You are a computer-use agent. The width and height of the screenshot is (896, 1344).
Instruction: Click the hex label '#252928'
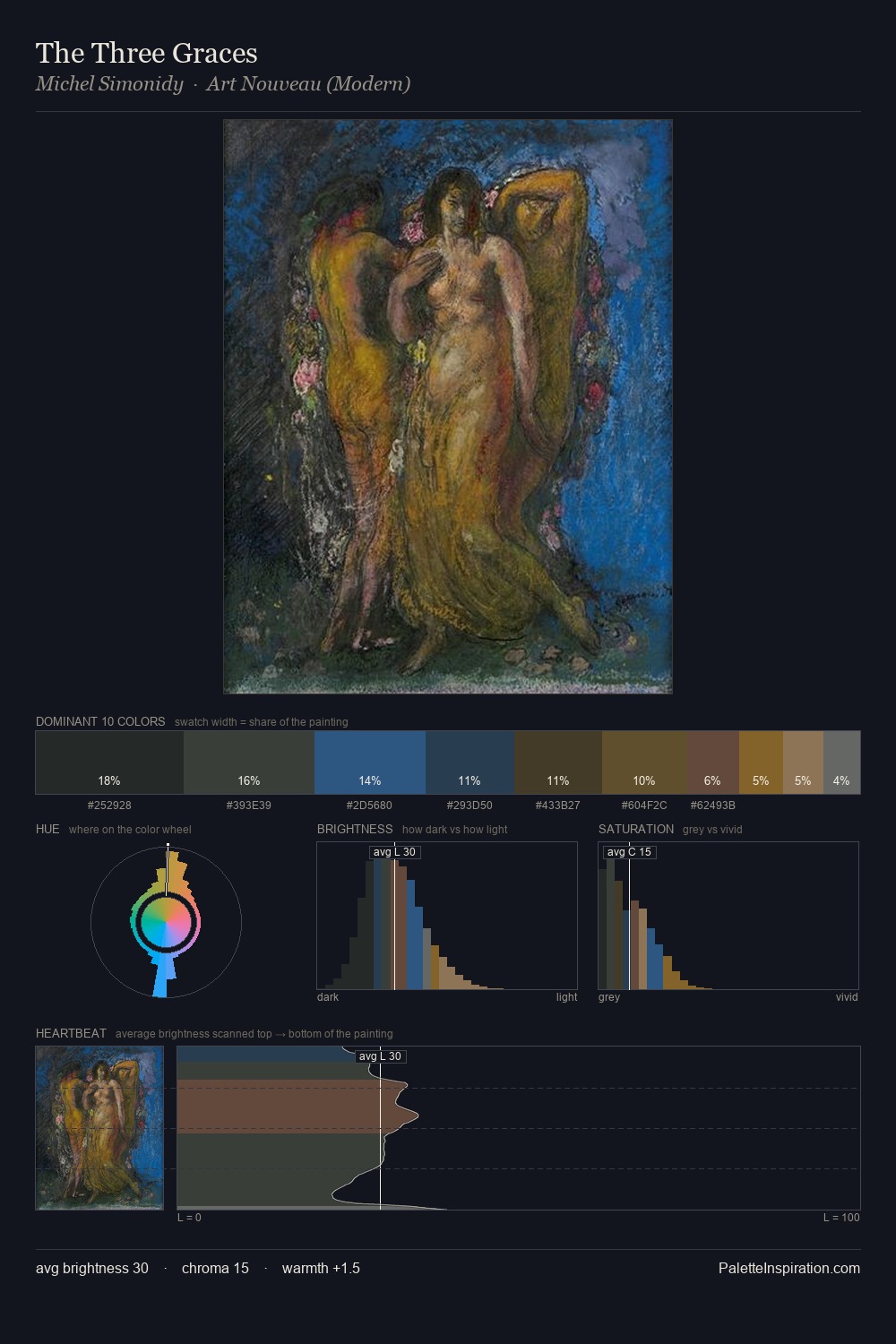(x=109, y=806)
